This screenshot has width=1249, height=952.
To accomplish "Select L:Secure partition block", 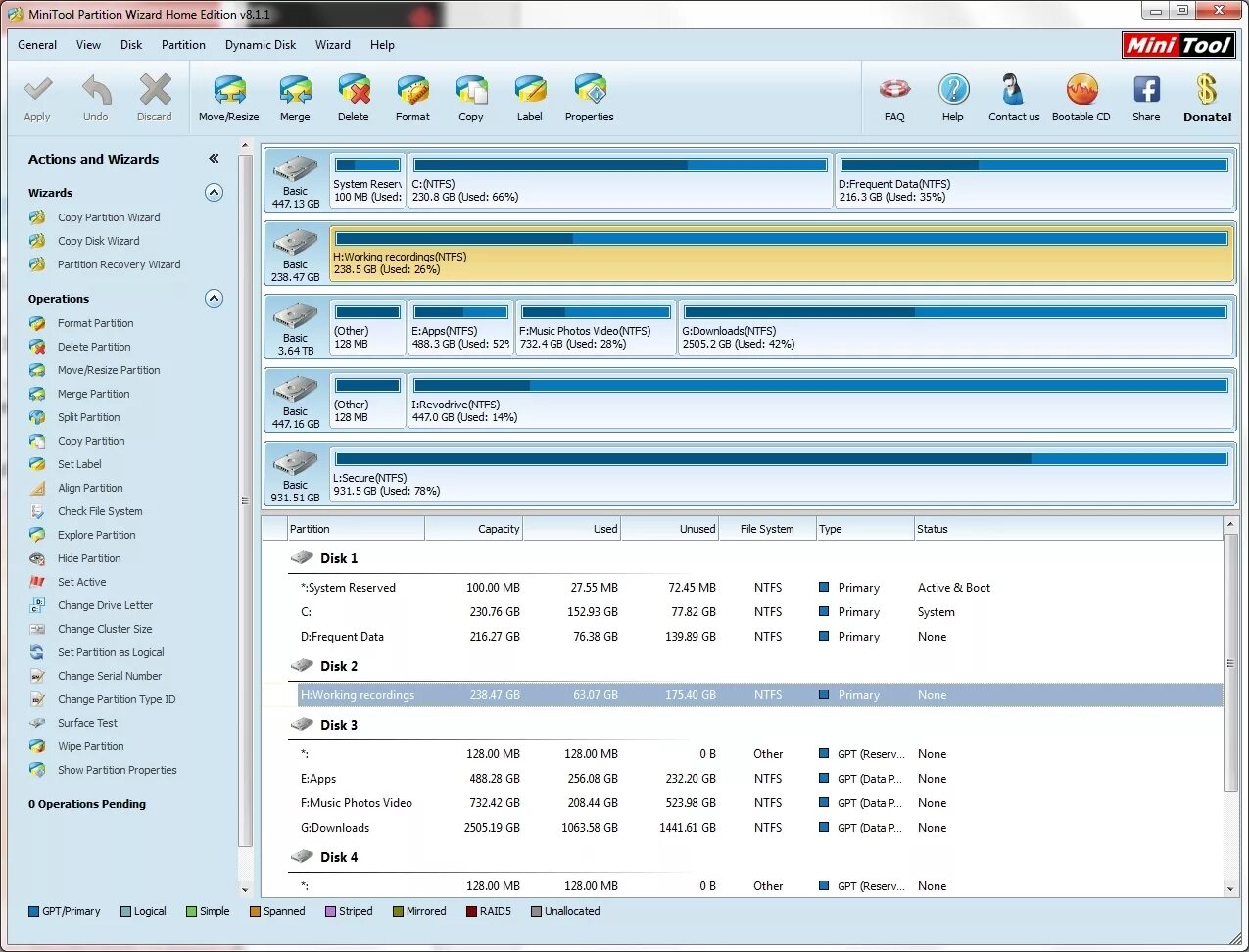I will coord(782,474).
